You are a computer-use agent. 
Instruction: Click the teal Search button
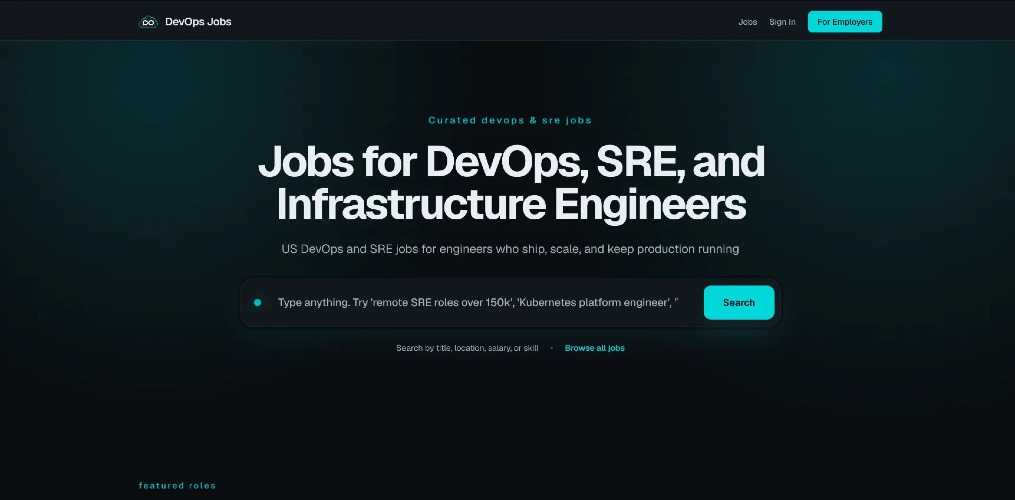(739, 302)
